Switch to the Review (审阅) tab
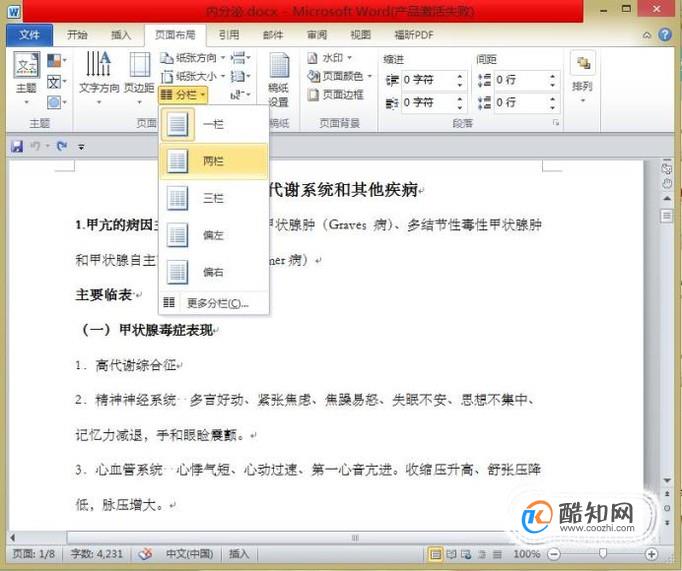Image resolution: width=682 pixels, height=571 pixels. (x=317, y=35)
